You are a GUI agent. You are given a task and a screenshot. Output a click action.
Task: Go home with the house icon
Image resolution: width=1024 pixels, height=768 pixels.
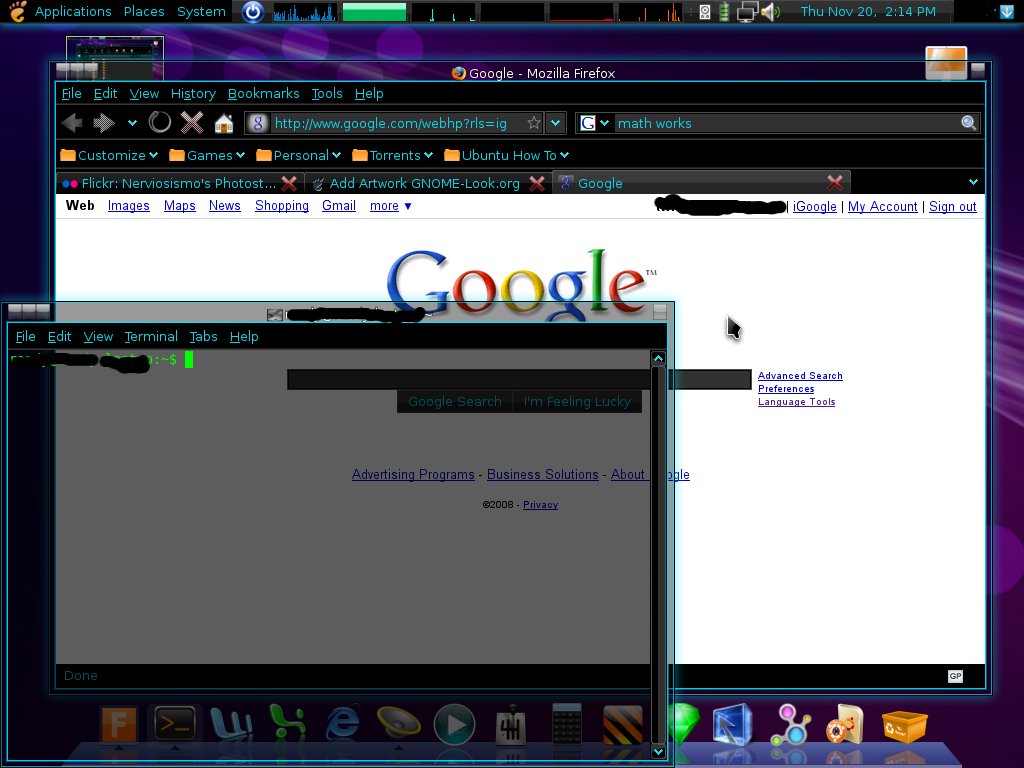tap(224, 123)
